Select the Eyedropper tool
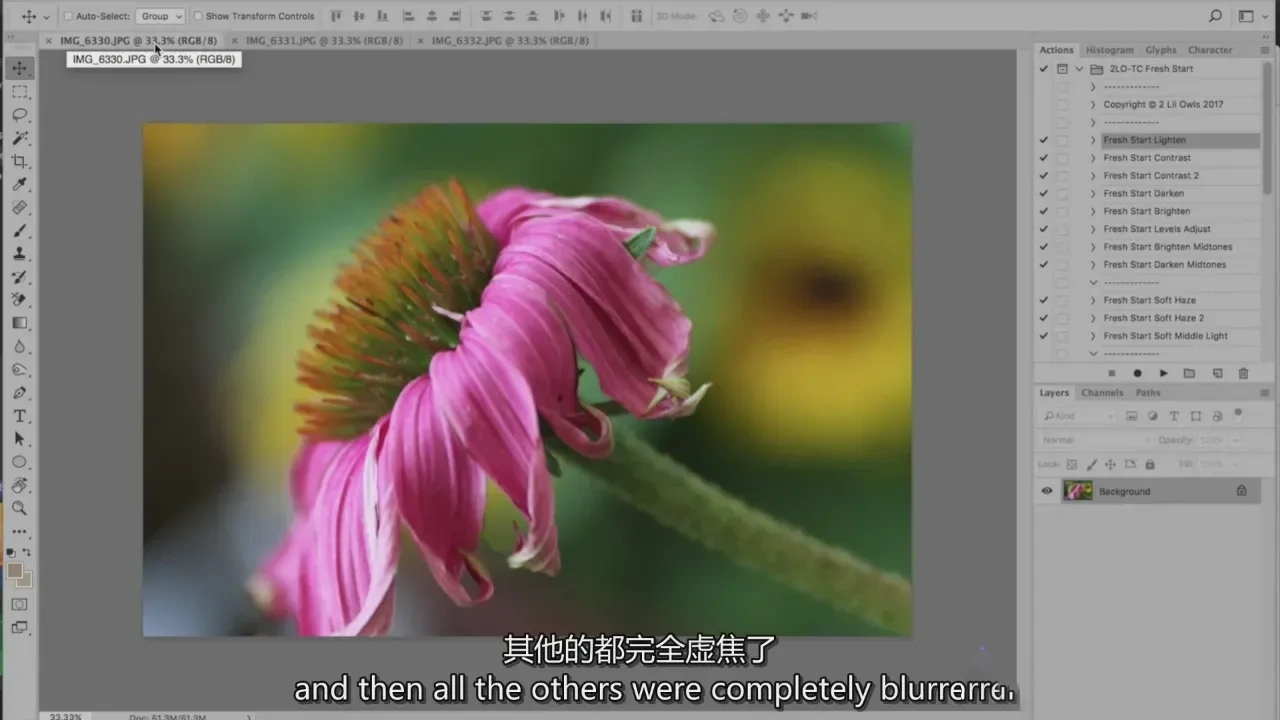This screenshot has width=1280, height=720. pyautogui.click(x=19, y=184)
